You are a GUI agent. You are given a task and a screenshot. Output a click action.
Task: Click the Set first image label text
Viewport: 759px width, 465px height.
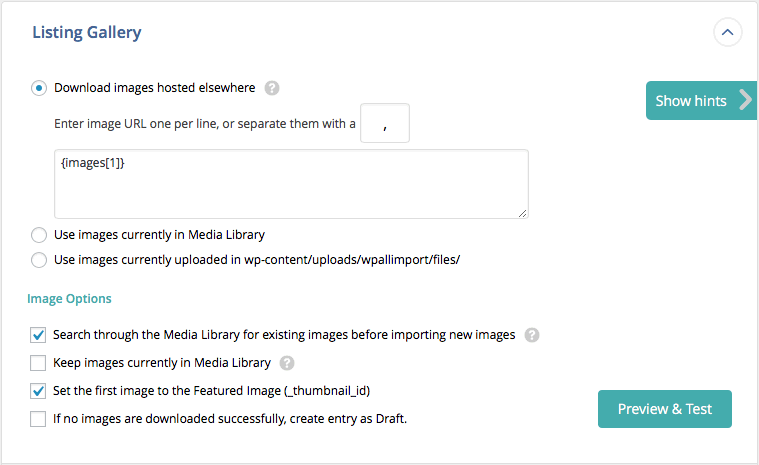point(212,390)
